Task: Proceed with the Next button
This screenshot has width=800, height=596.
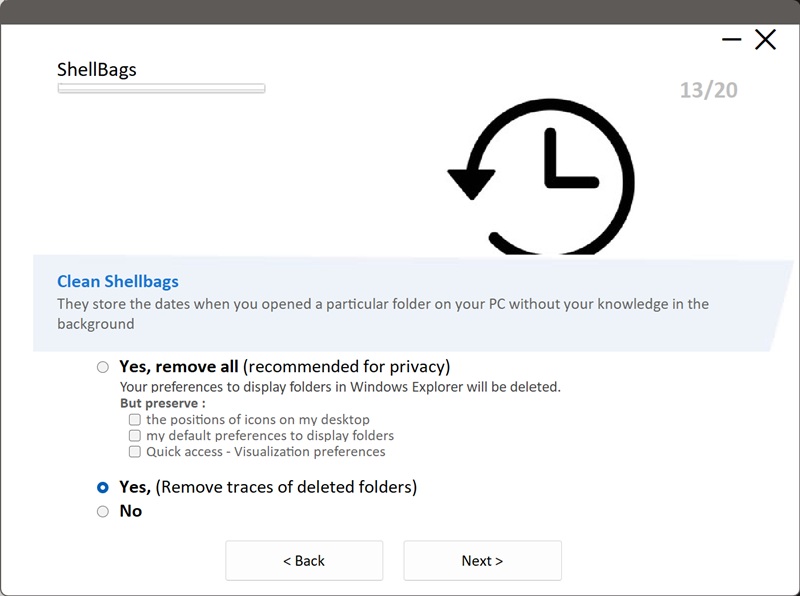Action: pos(482,560)
